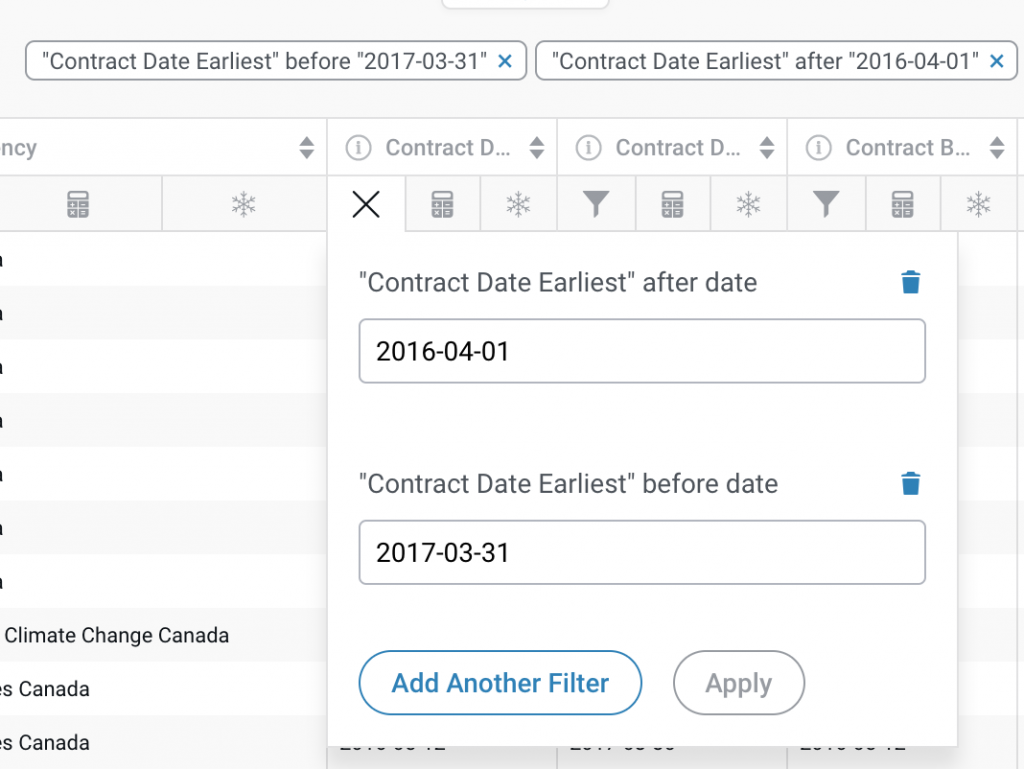Open the calculator summary icon on Agency column

(79, 204)
